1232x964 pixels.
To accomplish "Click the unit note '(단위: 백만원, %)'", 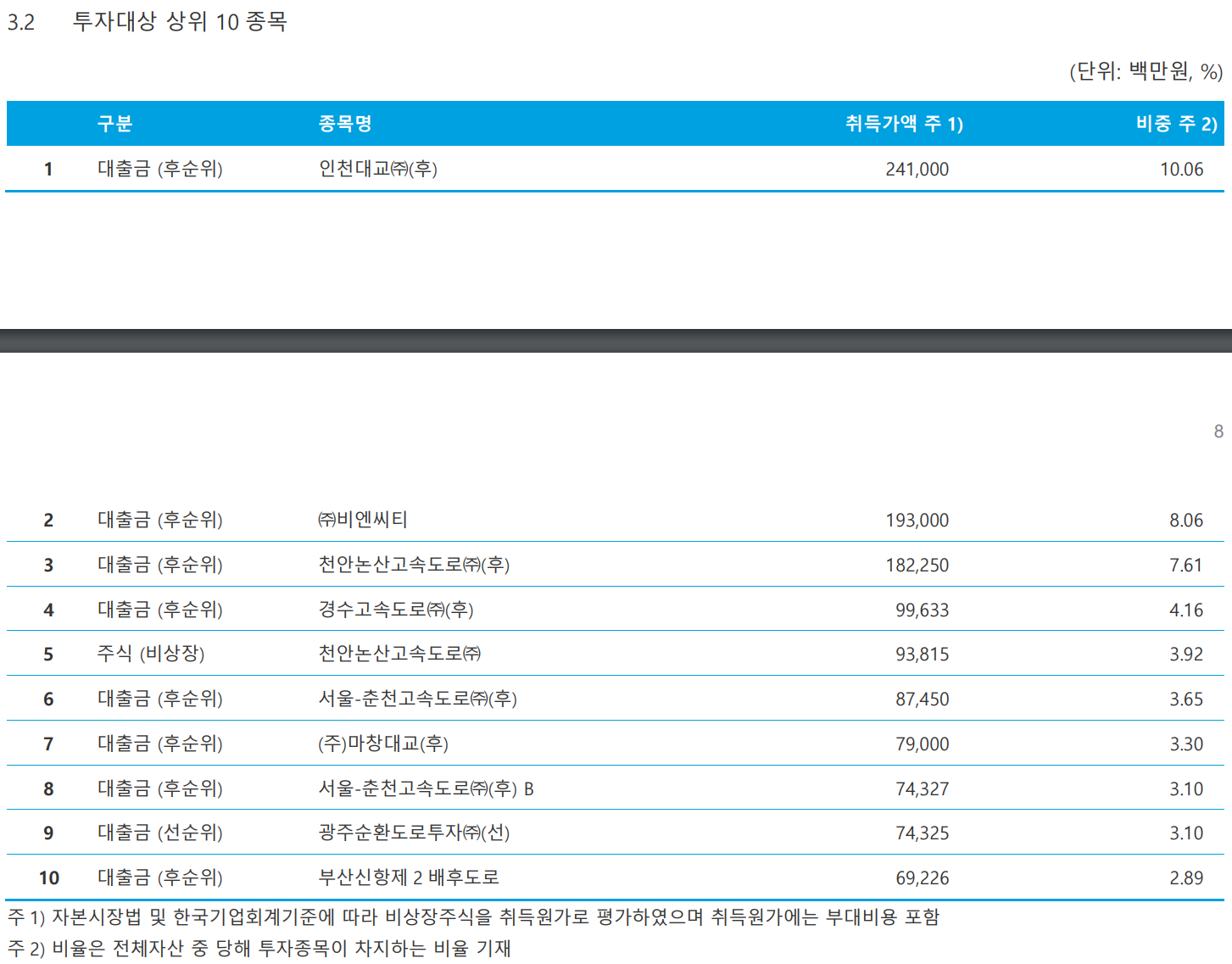I will tap(1146, 71).
